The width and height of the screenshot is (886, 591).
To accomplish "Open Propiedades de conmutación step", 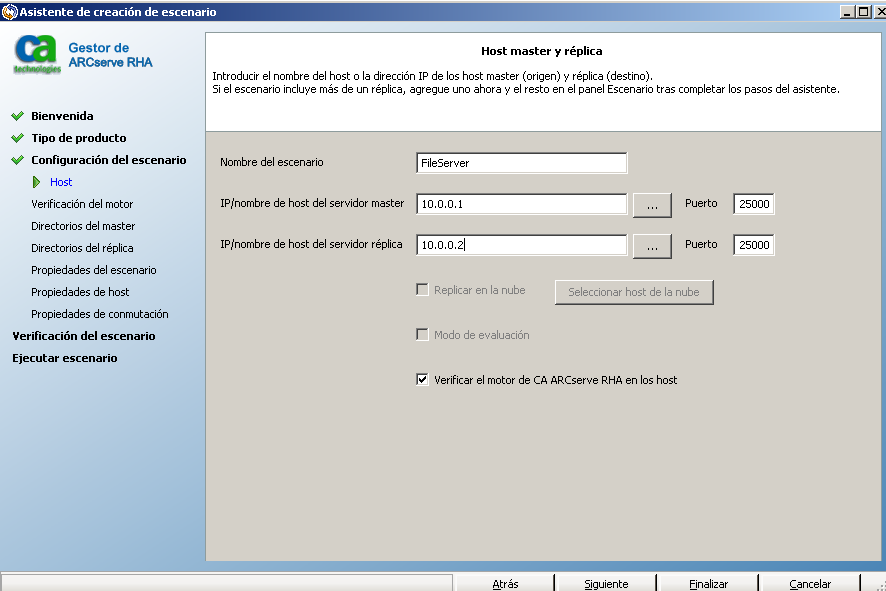I will point(99,314).
